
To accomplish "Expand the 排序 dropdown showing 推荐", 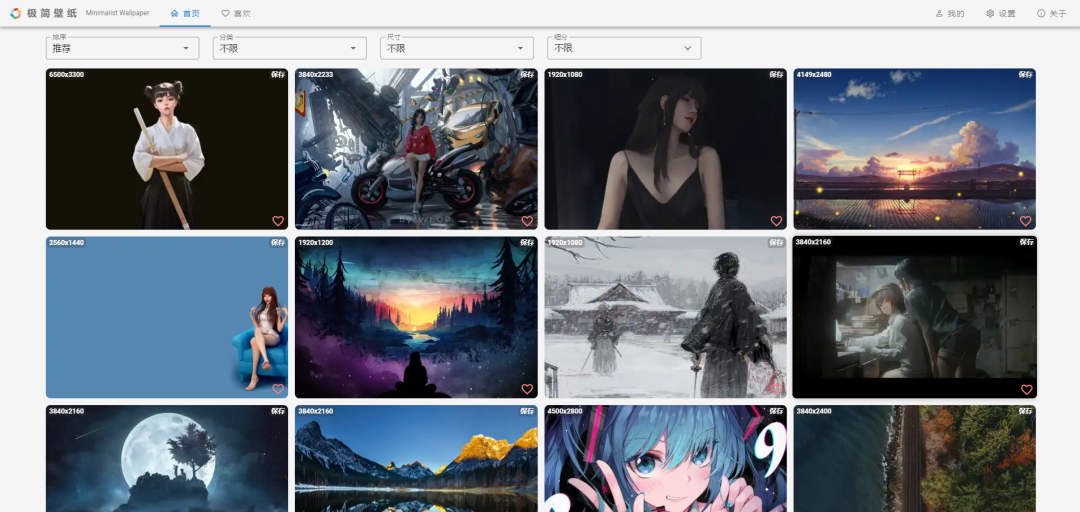I will [123, 48].
